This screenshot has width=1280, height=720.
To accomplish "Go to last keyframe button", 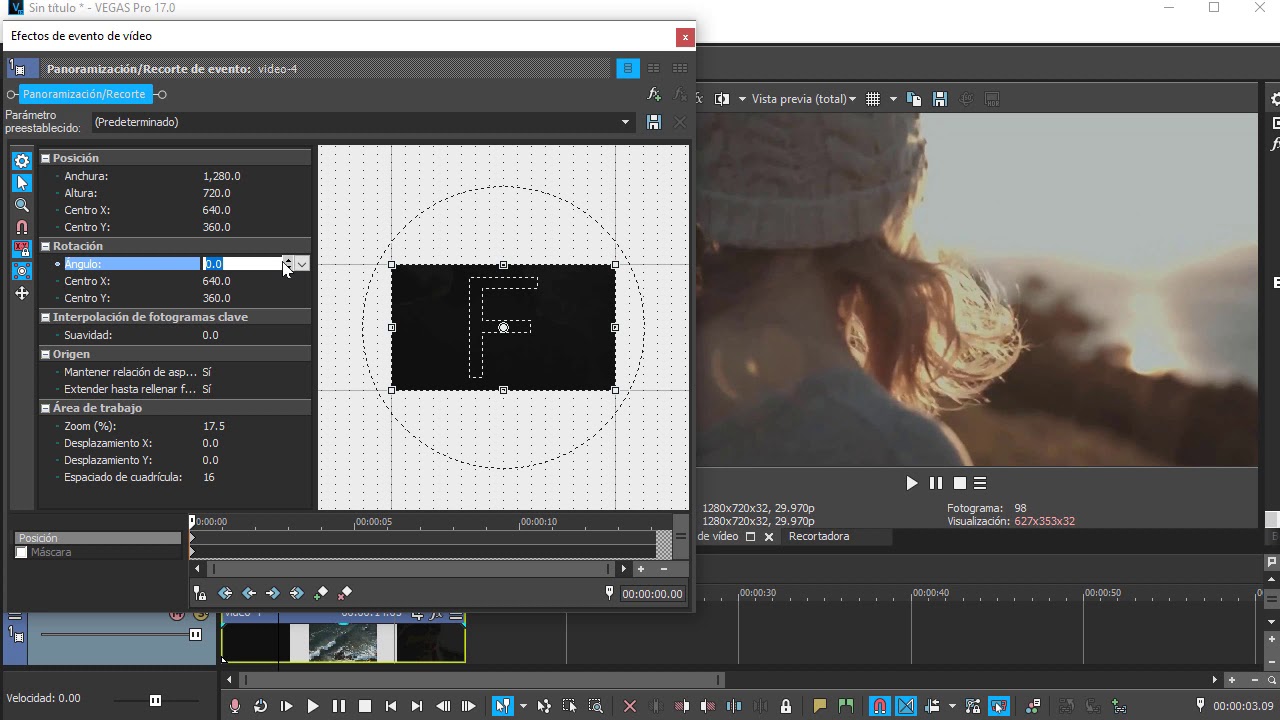I will [297, 593].
